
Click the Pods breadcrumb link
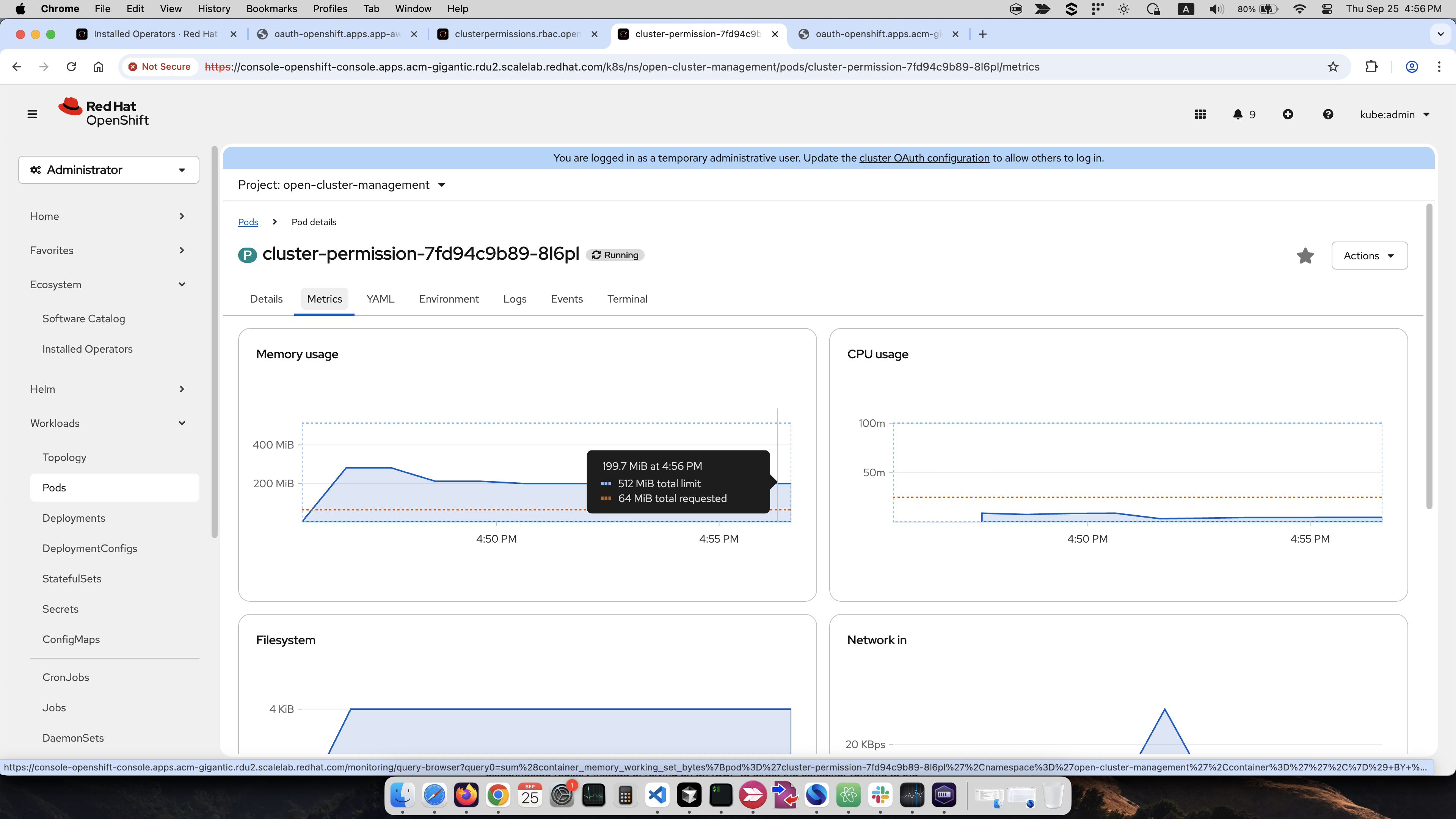tap(248, 222)
